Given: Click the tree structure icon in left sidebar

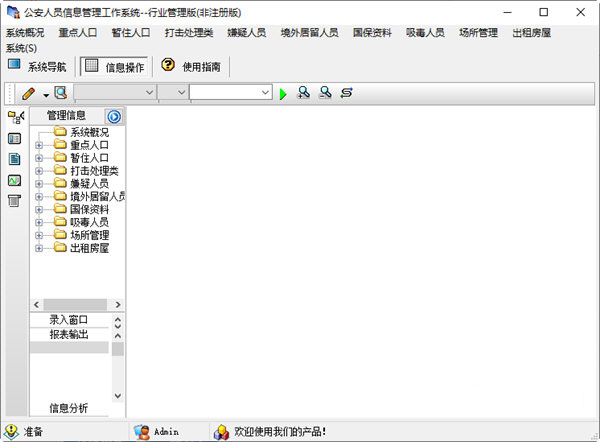Looking at the screenshot, I should click(x=15, y=117).
